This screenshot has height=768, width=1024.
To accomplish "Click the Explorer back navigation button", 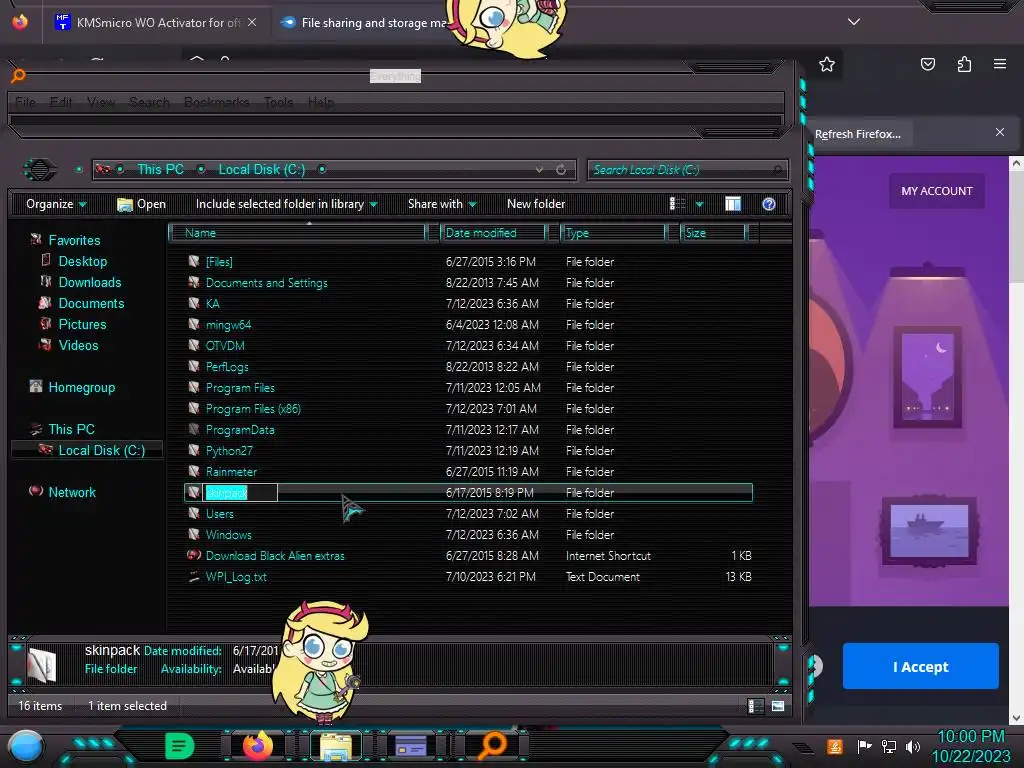I will (40, 170).
